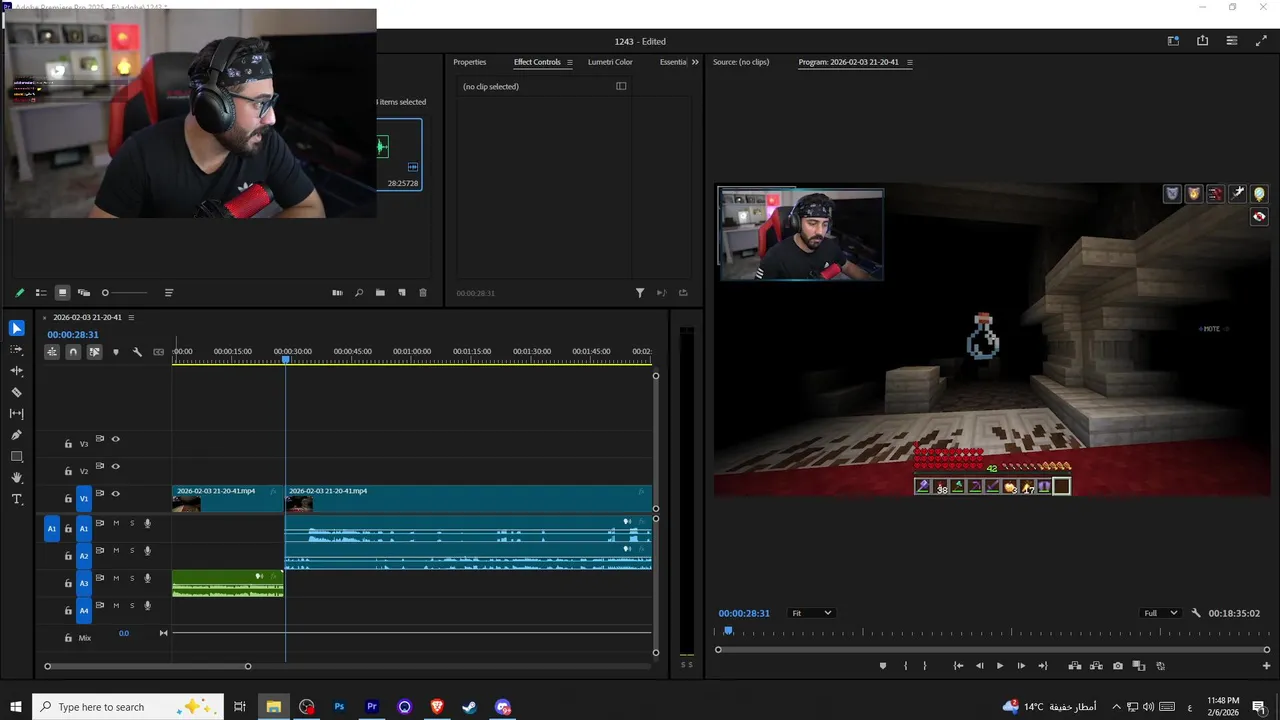Select the Pen tool in timeline toolbar
The height and width of the screenshot is (720, 1280).
17,435
